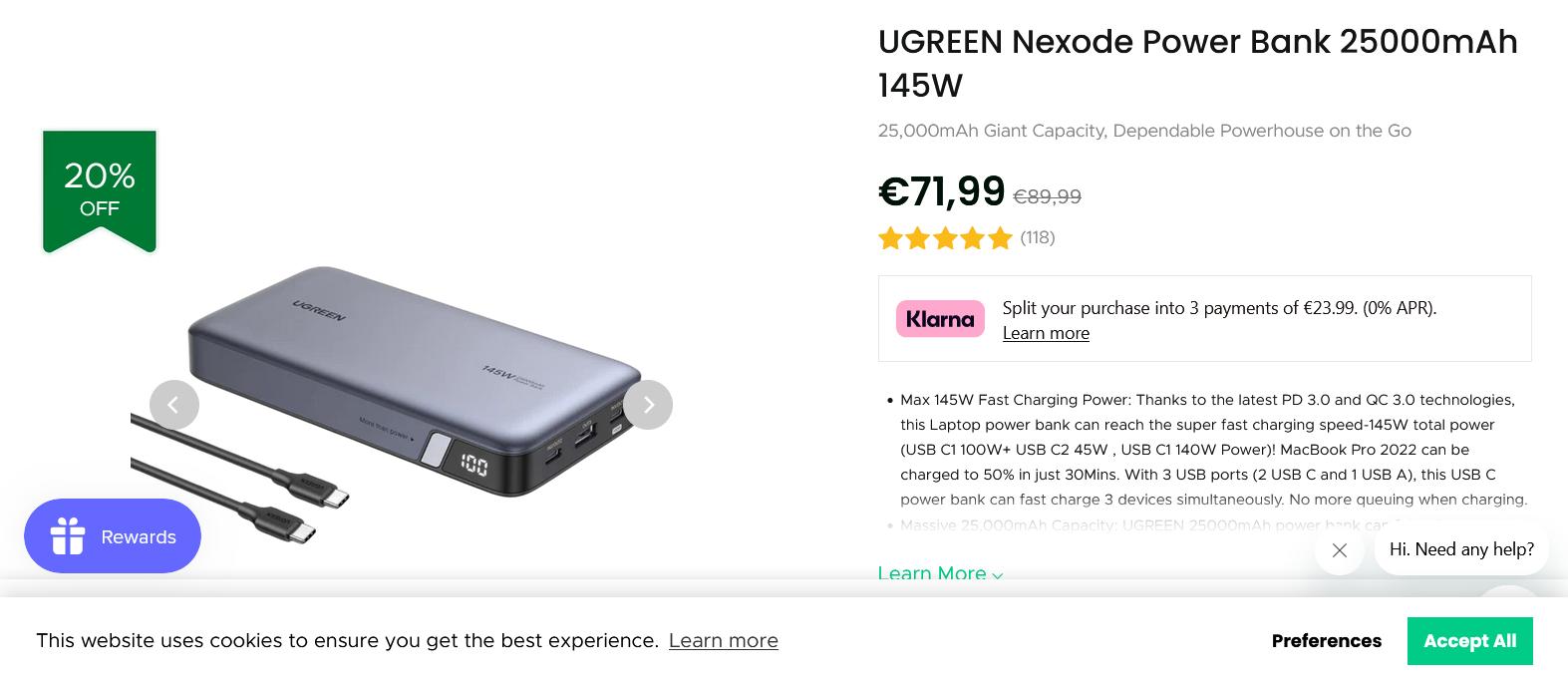Click the Klarna 'Split your purchase' text

pyautogui.click(x=1219, y=308)
